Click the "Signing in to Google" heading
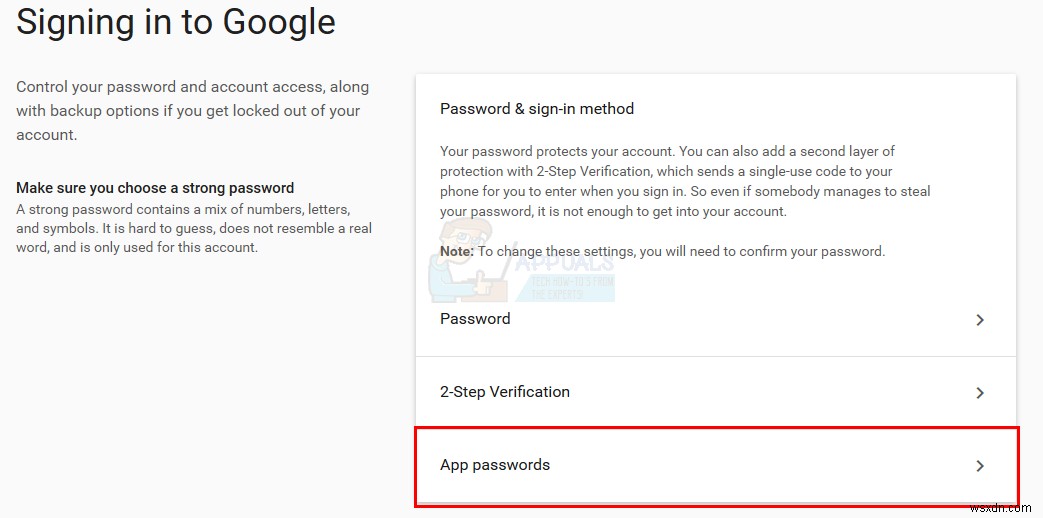 [x=176, y=22]
